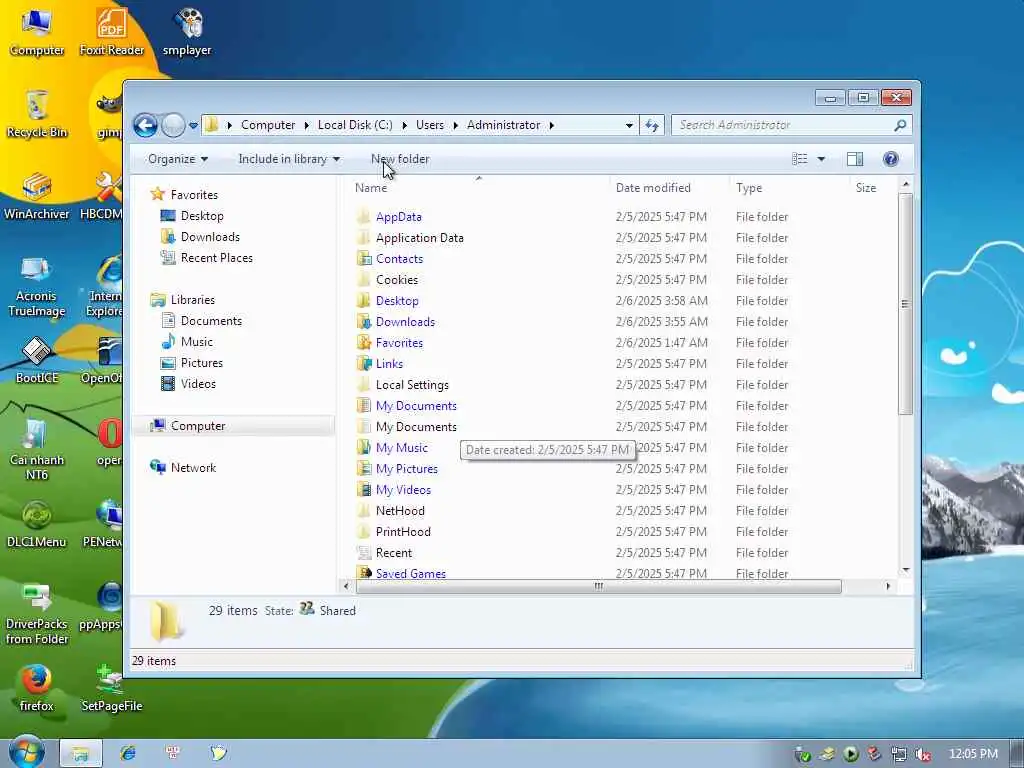Click the Search Administrator input field
This screenshot has height=768, width=1024.
tap(780, 125)
